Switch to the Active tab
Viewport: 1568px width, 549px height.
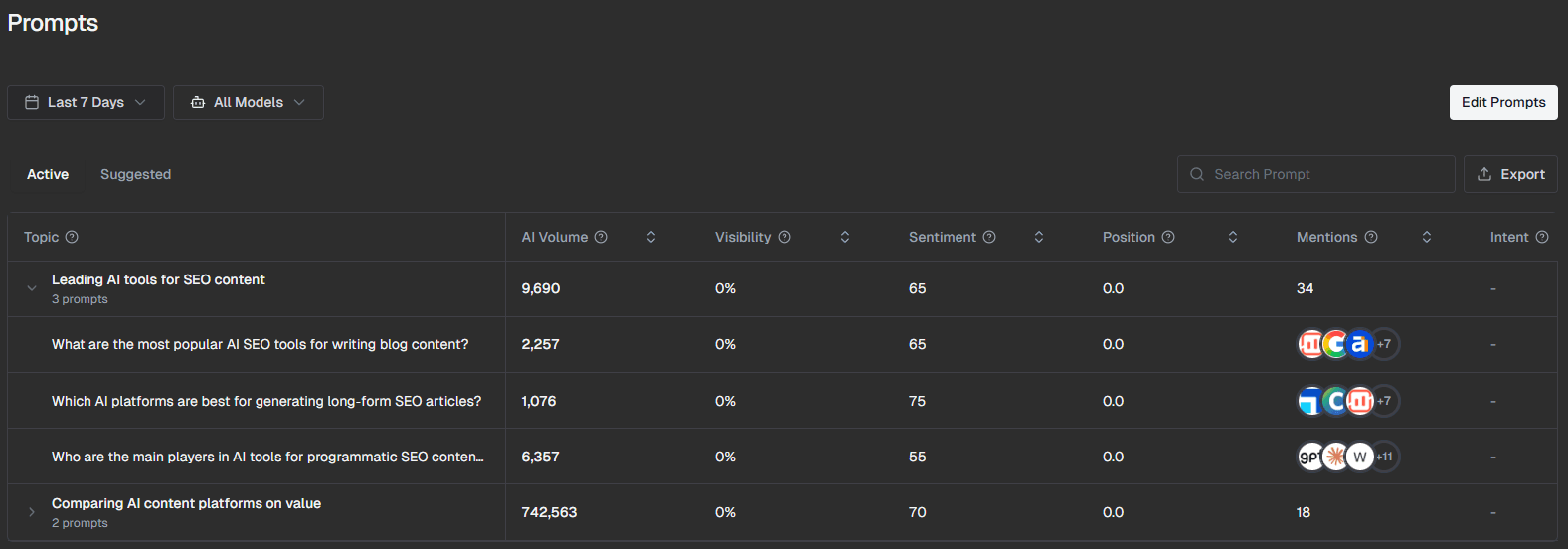pos(48,174)
